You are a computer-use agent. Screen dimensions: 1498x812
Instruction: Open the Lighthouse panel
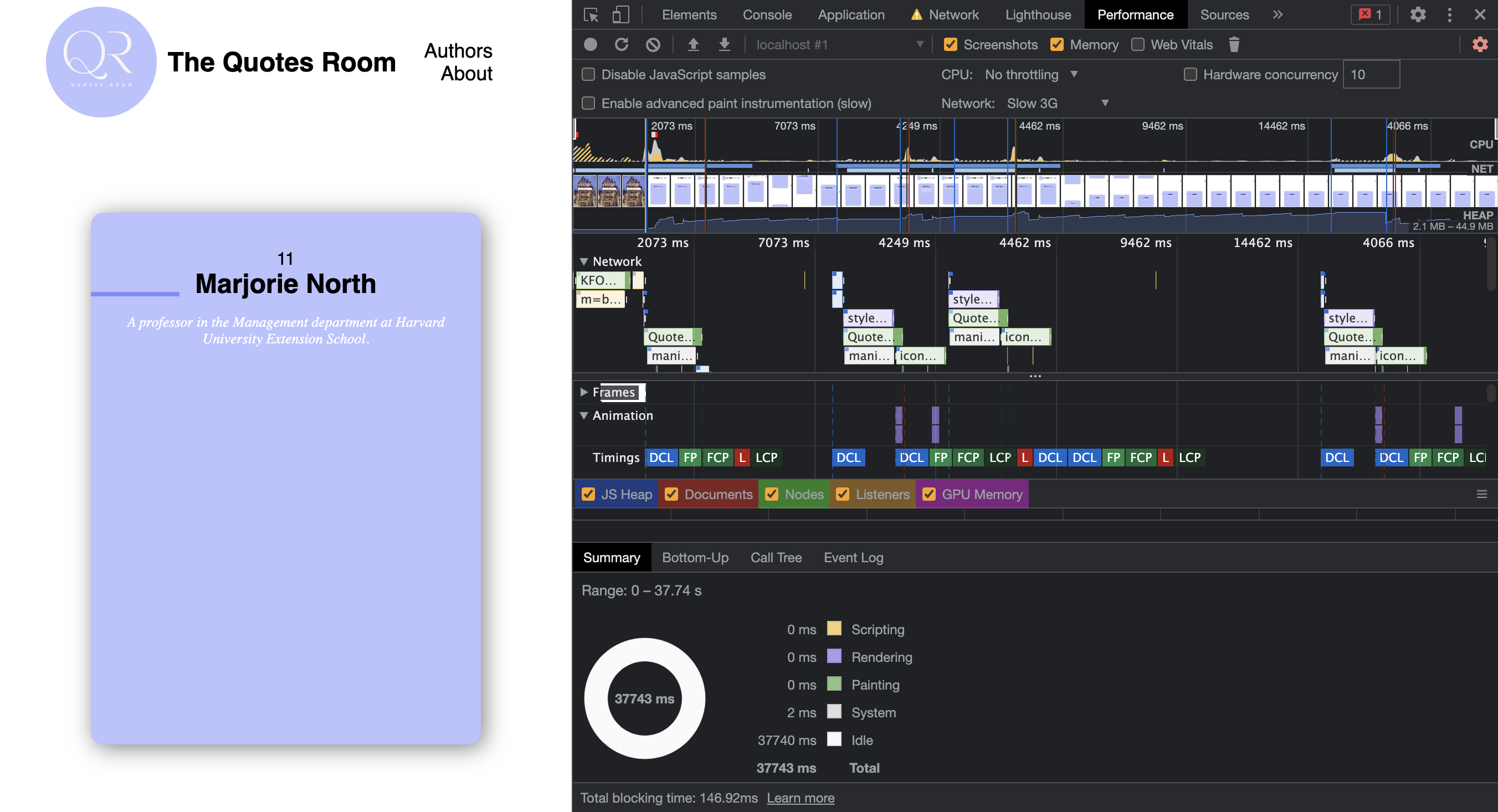coord(1038,14)
